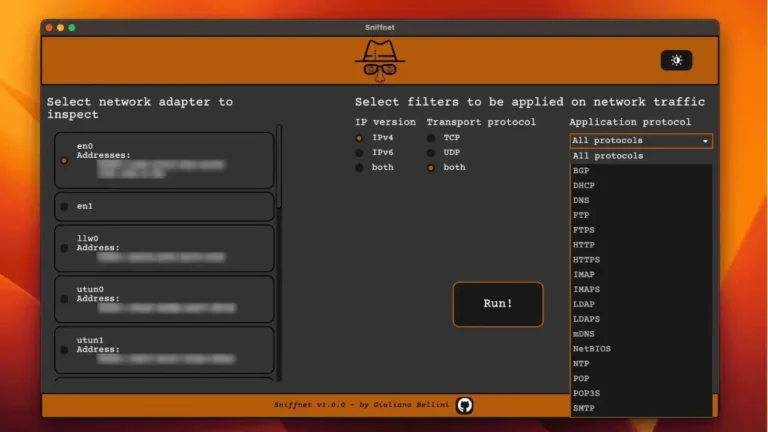
Task: Click the 'Sniffnet v1.0.0 - by Giuliano Bellini' footer text
Action: [361, 405]
